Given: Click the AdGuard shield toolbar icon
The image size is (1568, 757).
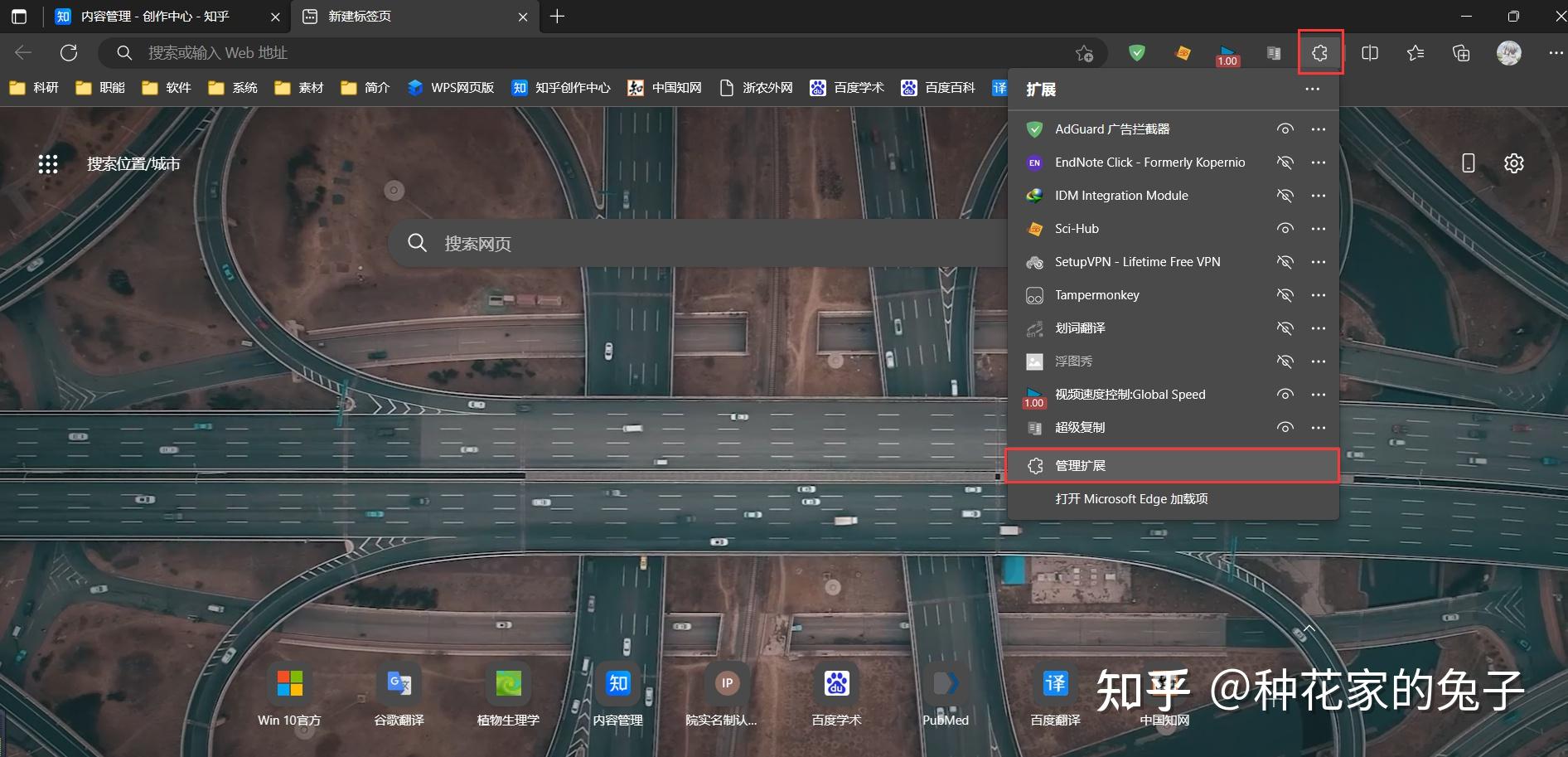Looking at the screenshot, I should coord(1137,53).
